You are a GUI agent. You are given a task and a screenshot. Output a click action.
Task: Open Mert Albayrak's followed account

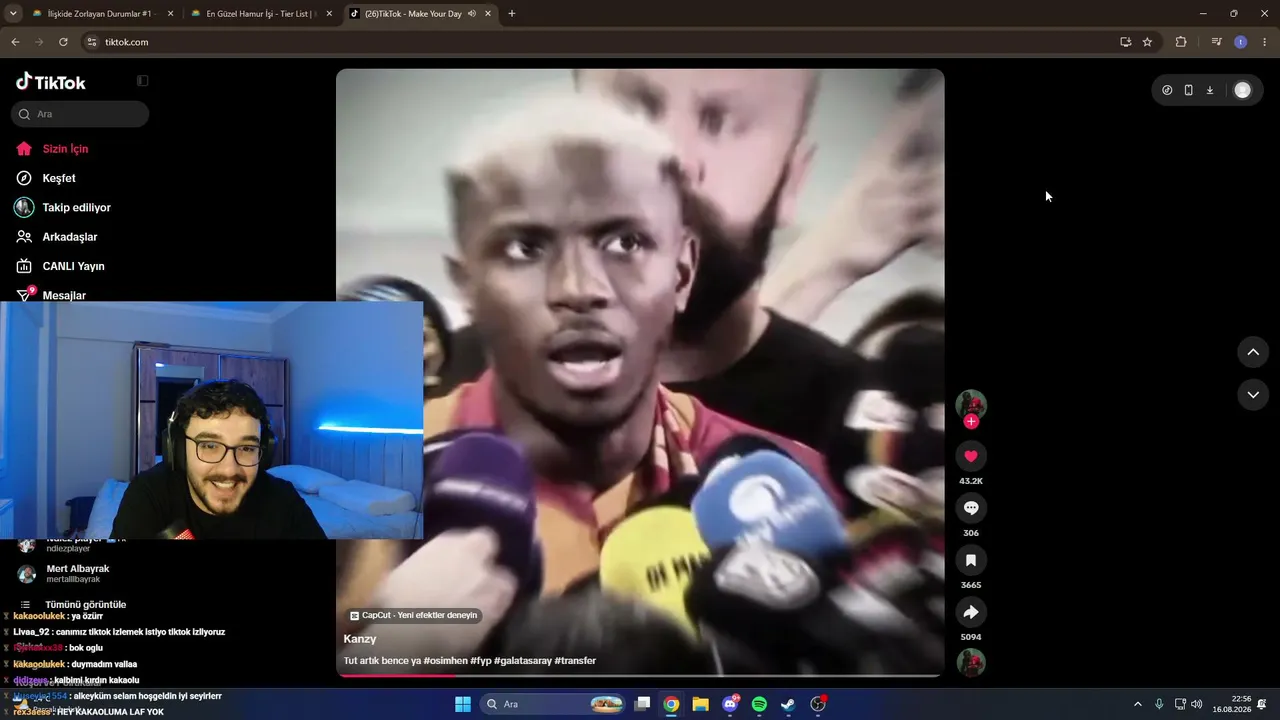click(x=77, y=573)
